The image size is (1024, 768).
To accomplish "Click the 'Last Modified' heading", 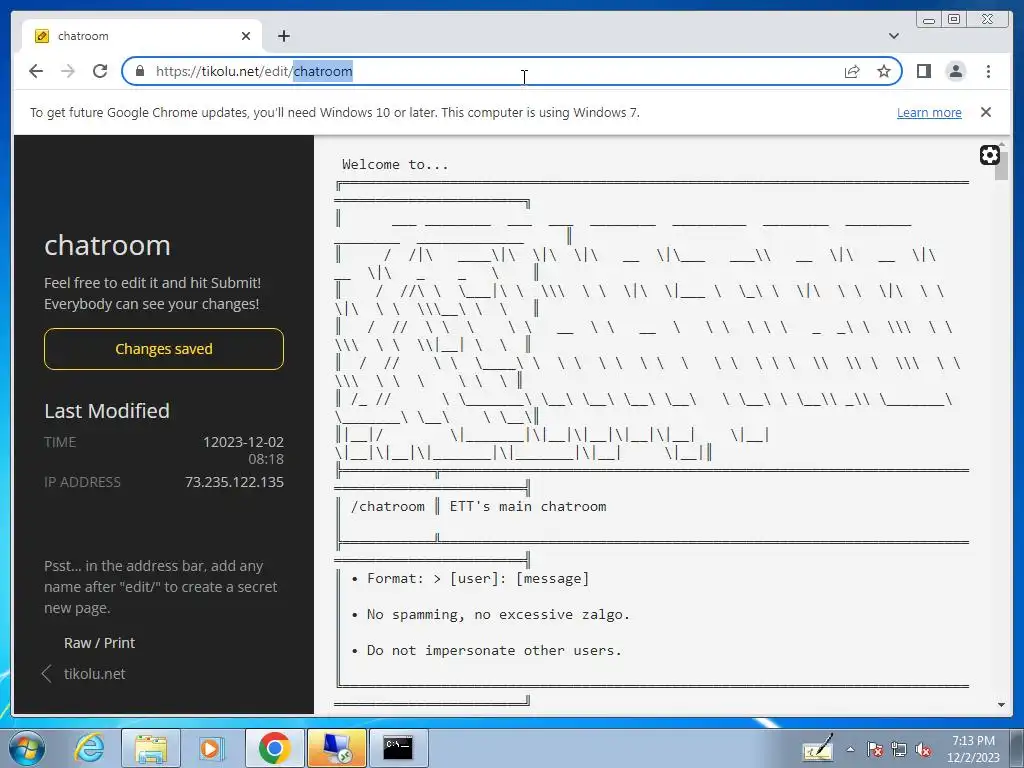I will tap(107, 411).
